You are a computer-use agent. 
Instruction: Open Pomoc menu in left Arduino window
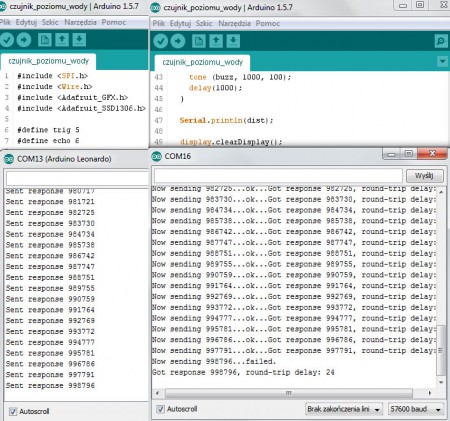pos(114,22)
